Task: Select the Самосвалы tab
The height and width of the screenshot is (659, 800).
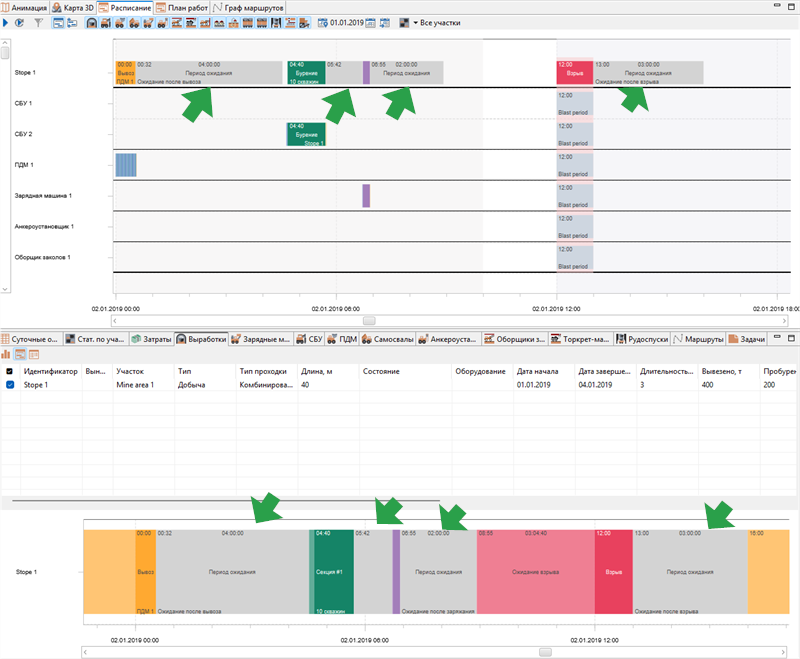Action: [388, 339]
